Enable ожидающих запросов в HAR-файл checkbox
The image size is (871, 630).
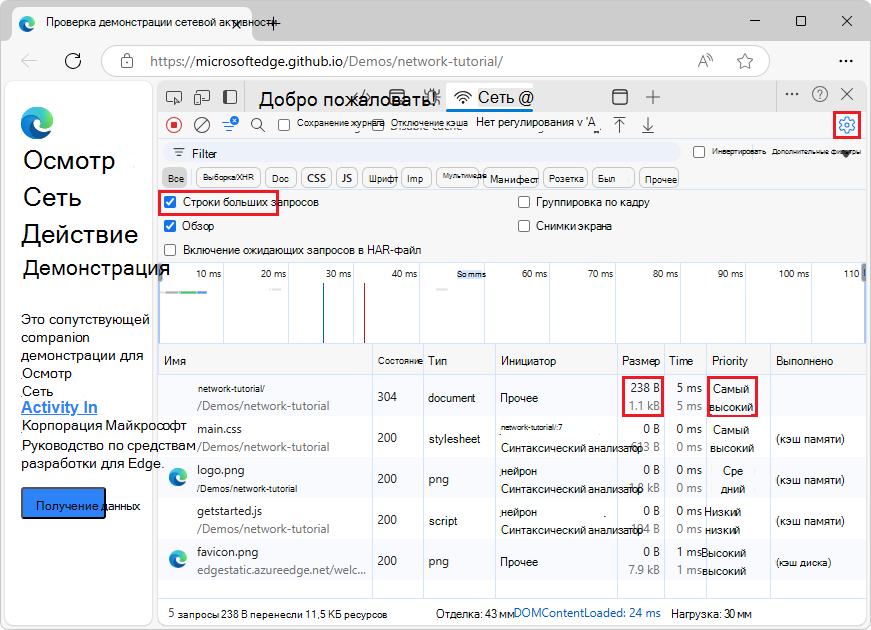click(171, 249)
